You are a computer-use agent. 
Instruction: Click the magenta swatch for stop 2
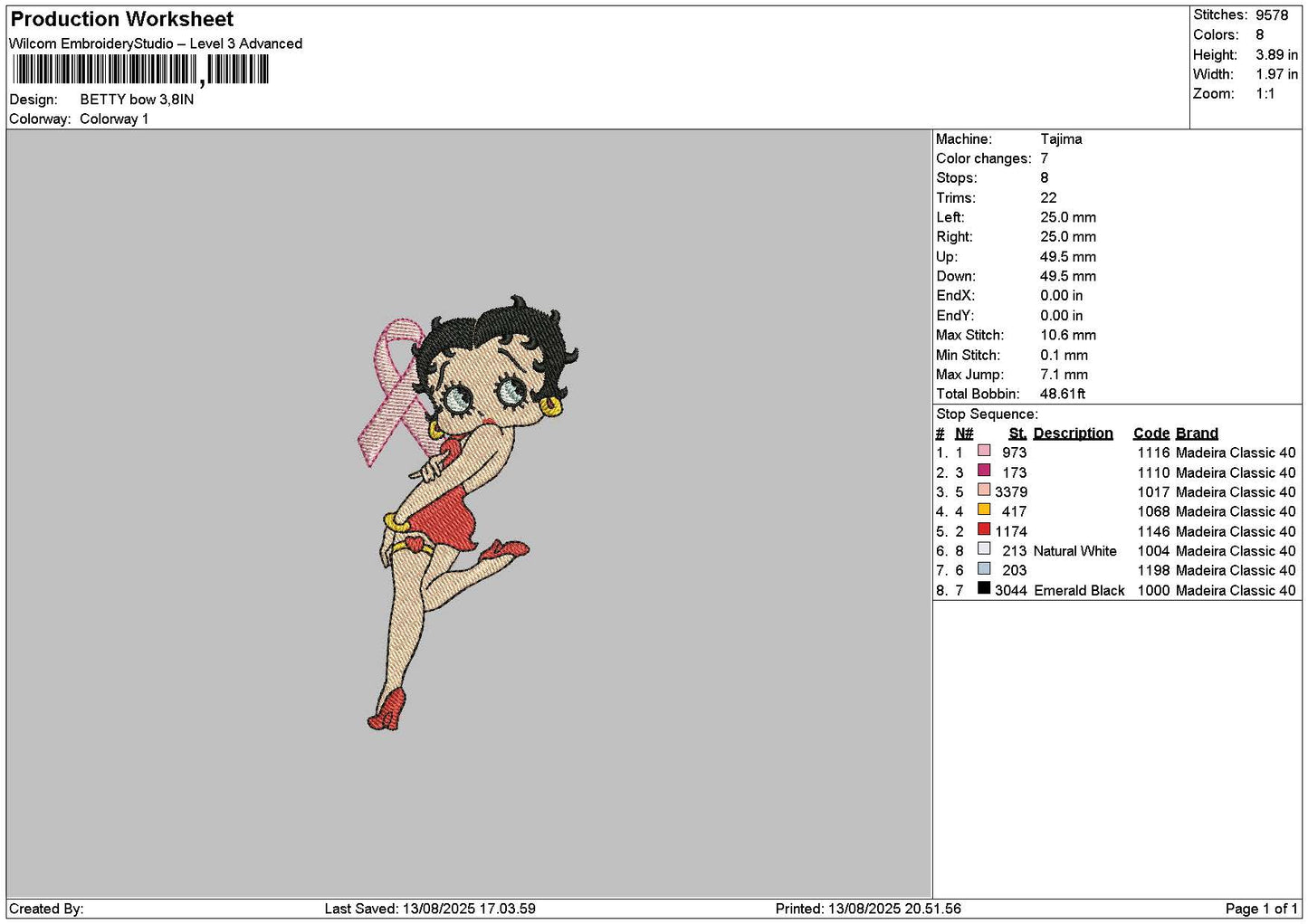[x=984, y=471]
